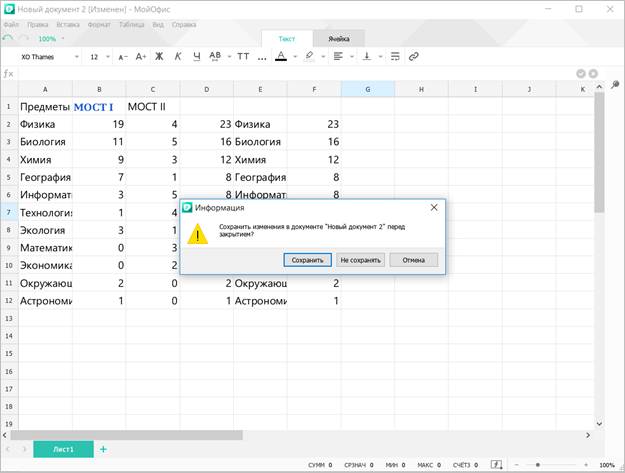Image resolution: width=625 pixels, height=473 pixels.
Task: Expand the 100% zoom dropdown in toolbar
Action: tap(63, 39)
